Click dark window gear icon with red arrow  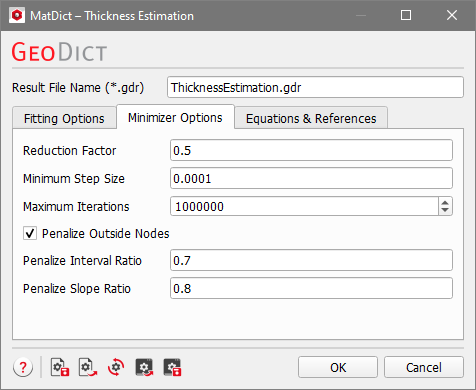pyautogui.click(x=144, y=367)
